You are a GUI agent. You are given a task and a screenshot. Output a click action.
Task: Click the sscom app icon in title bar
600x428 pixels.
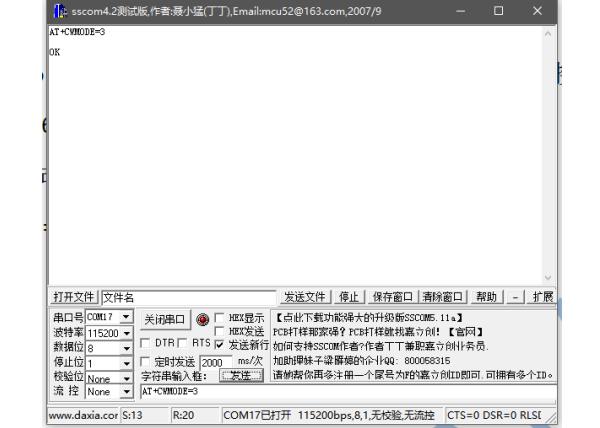point(59,11)
